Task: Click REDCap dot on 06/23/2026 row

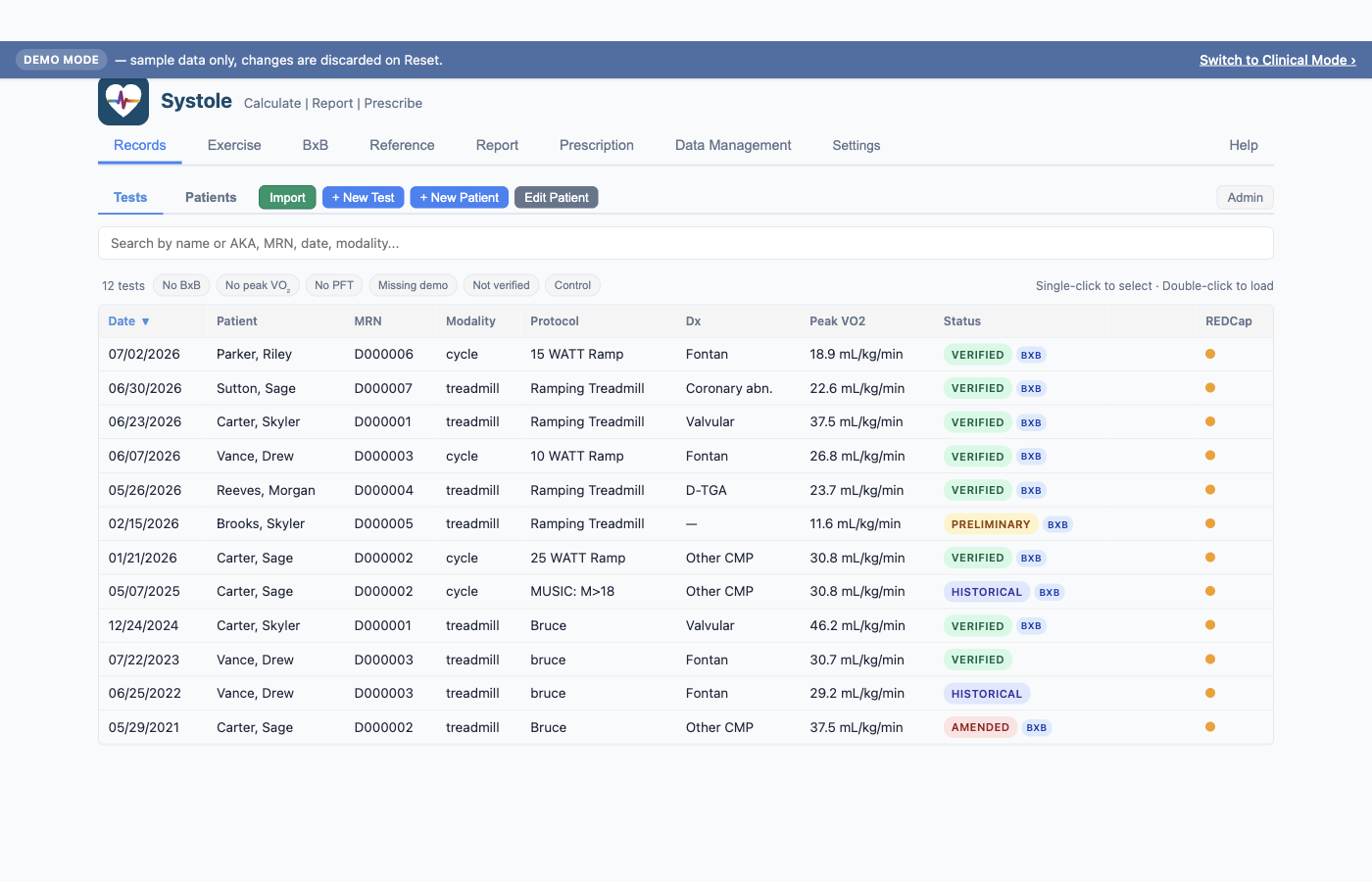Action: click(1210, 421)
